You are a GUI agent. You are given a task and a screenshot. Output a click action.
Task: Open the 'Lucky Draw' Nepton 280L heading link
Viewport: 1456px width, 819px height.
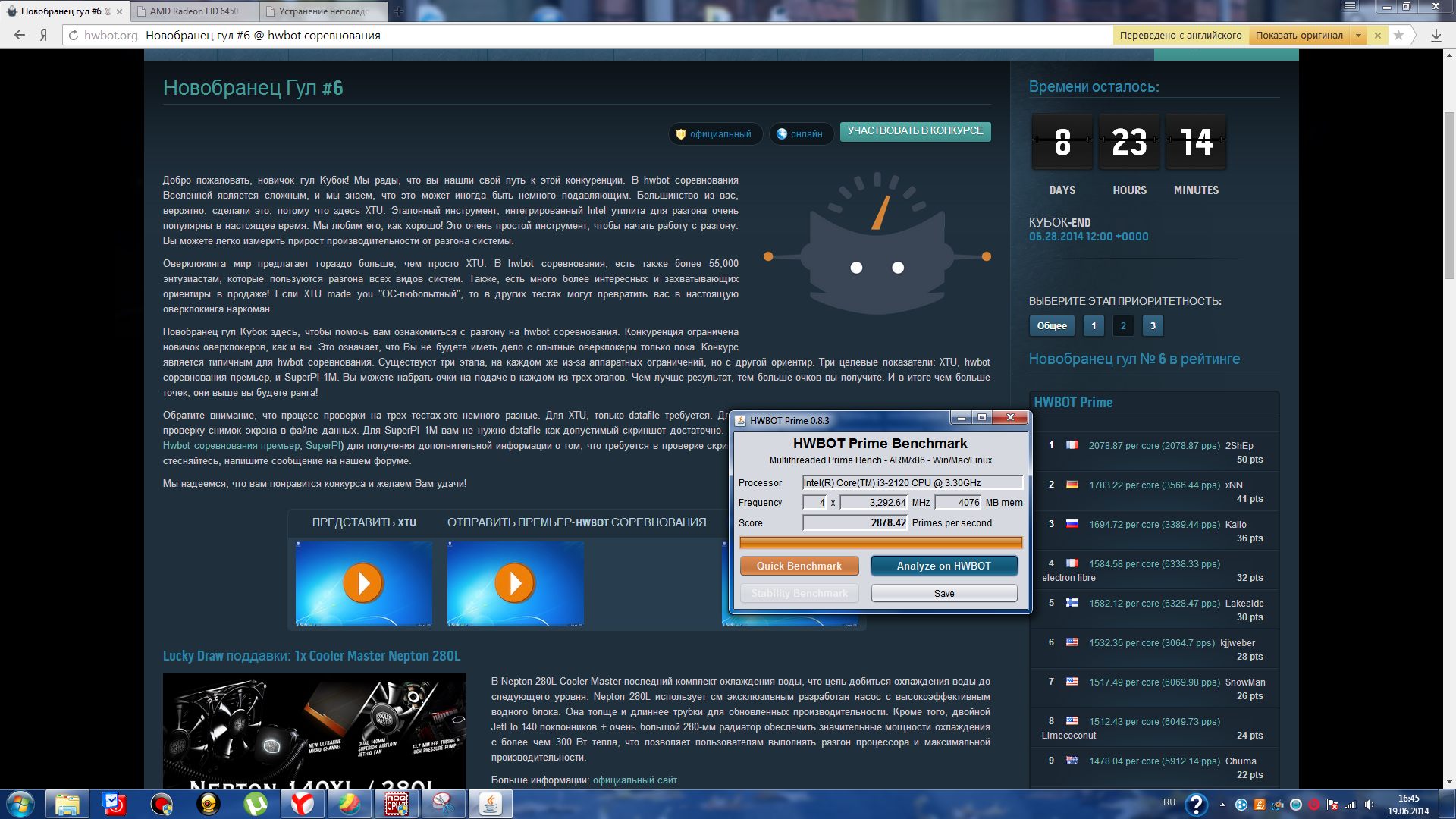311,656
